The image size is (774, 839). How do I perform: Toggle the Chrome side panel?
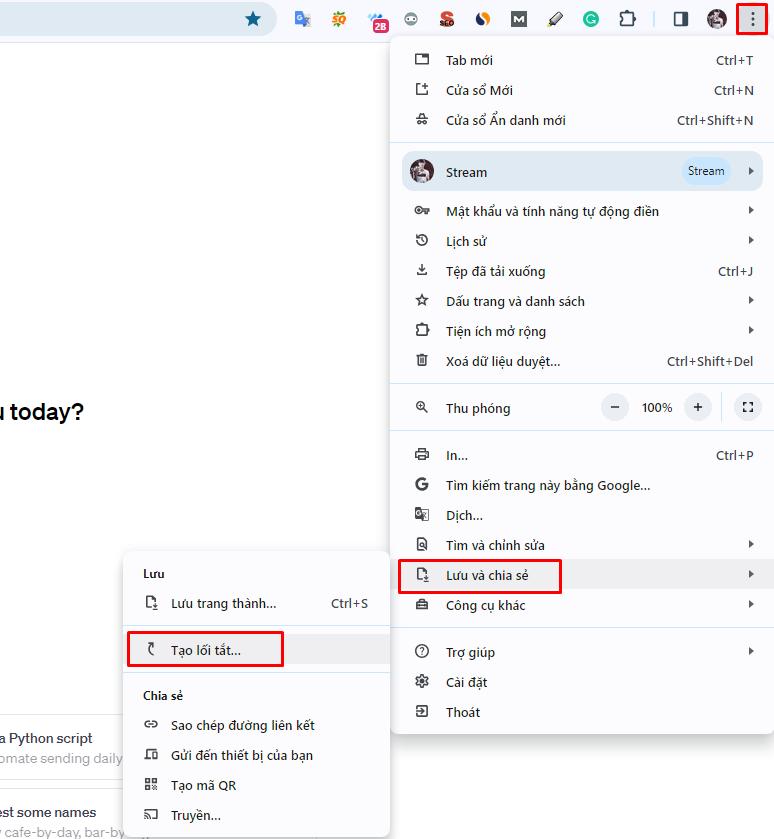(x=680, y=19)
